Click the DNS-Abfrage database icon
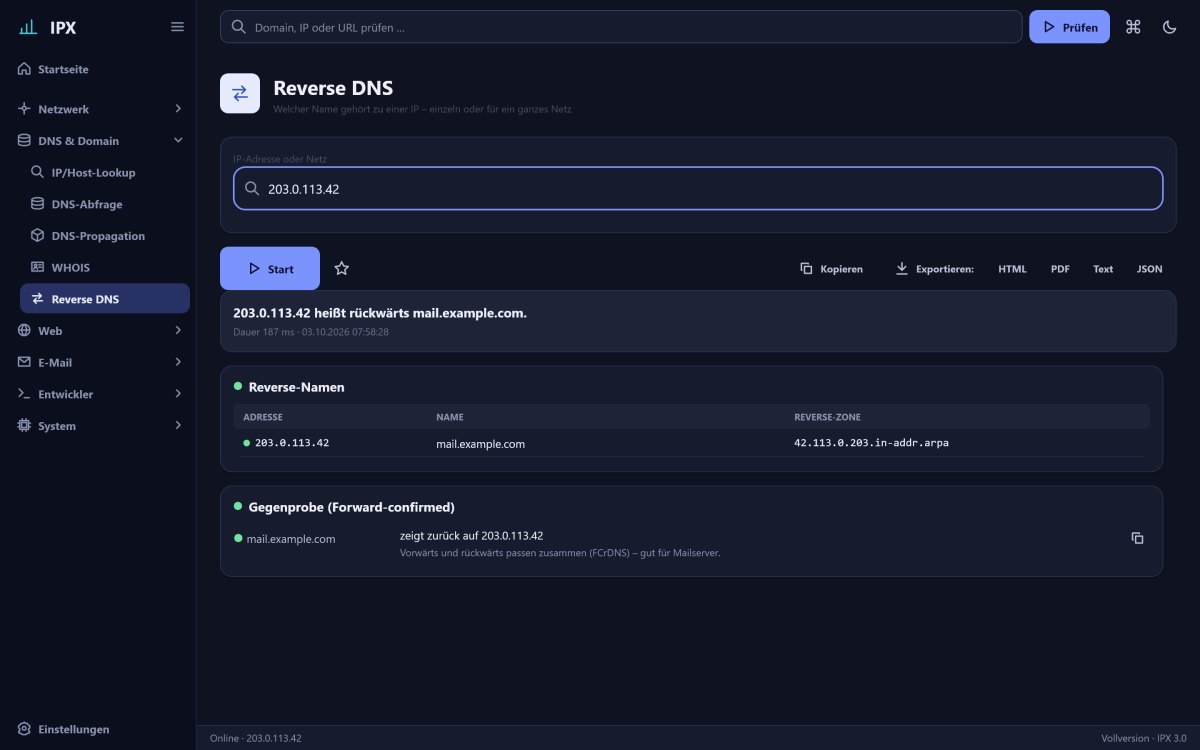The width and height of the screenshot is (1200, 750). click(x=38, y=204)
